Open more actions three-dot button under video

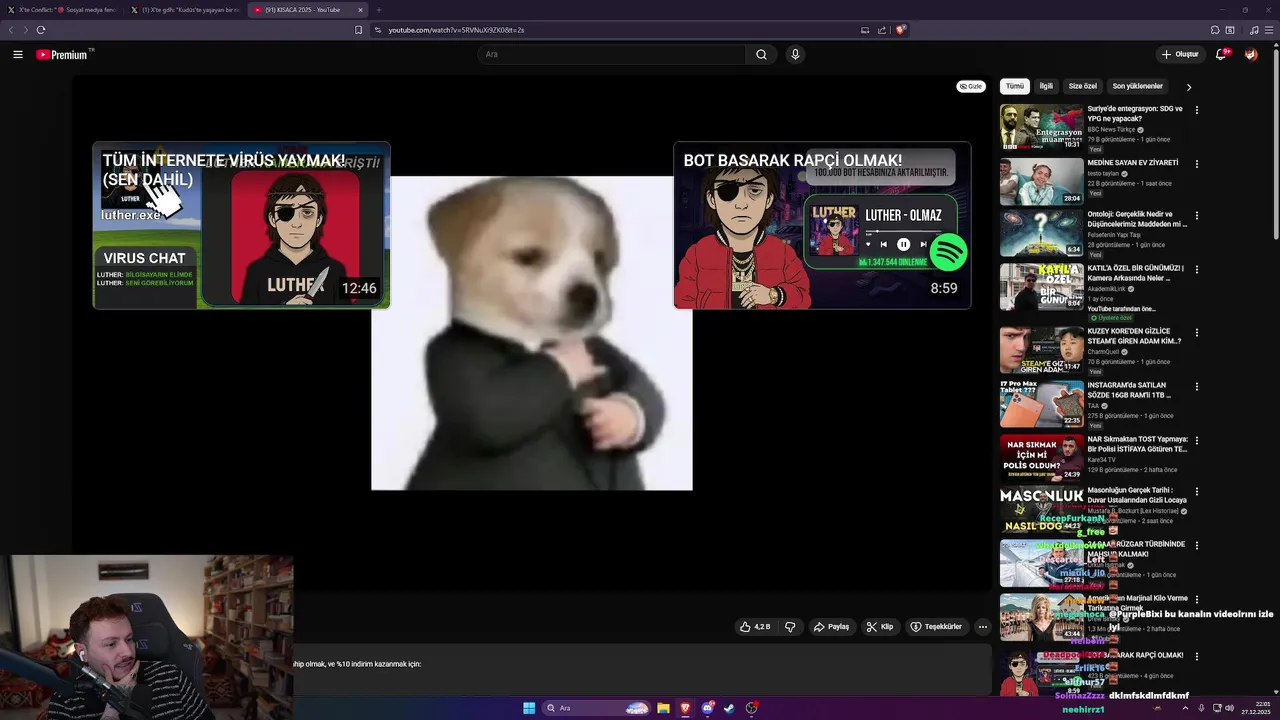click(983, 627)
